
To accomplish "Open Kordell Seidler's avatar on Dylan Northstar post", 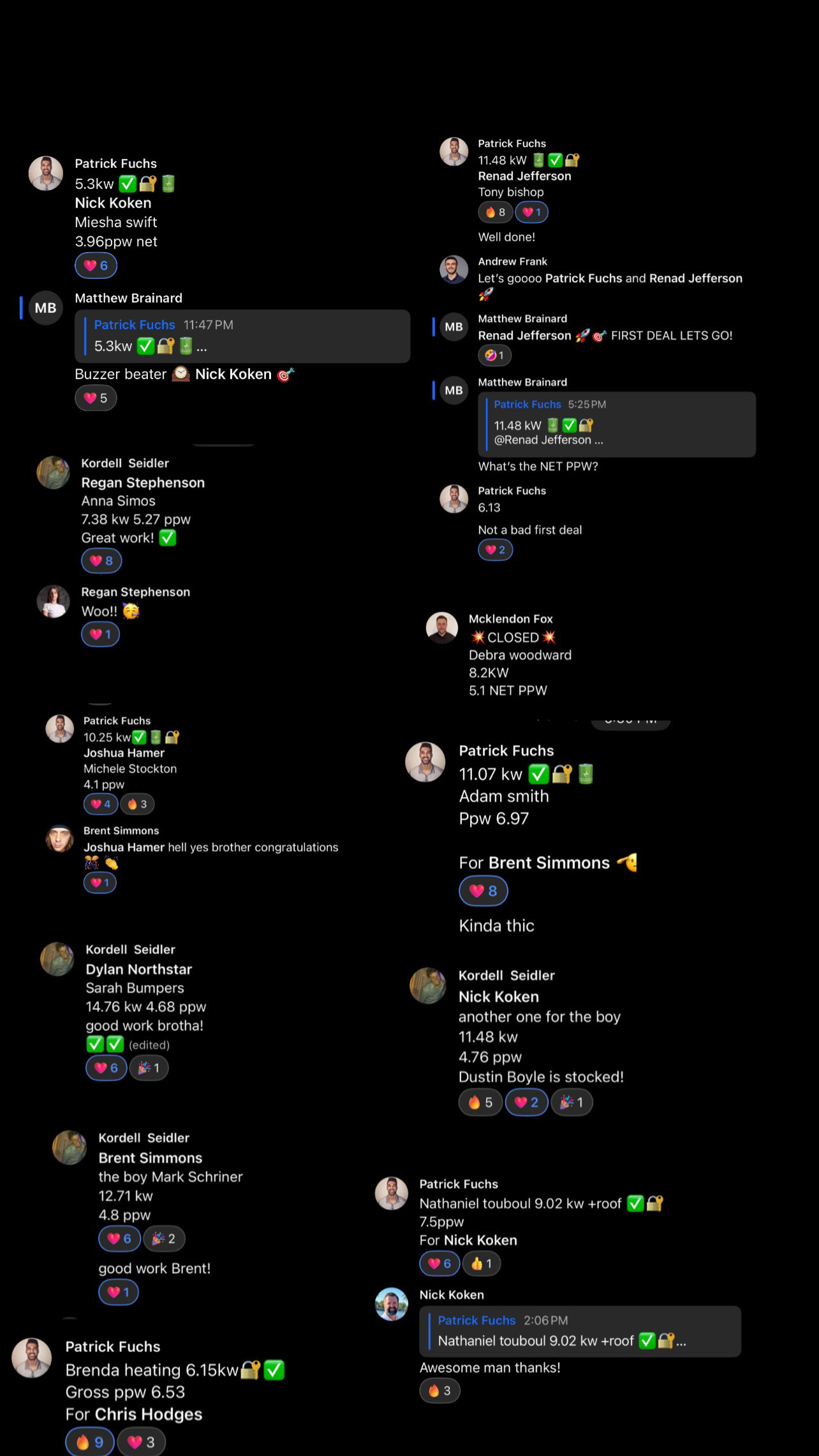I will tap(57, 958).
